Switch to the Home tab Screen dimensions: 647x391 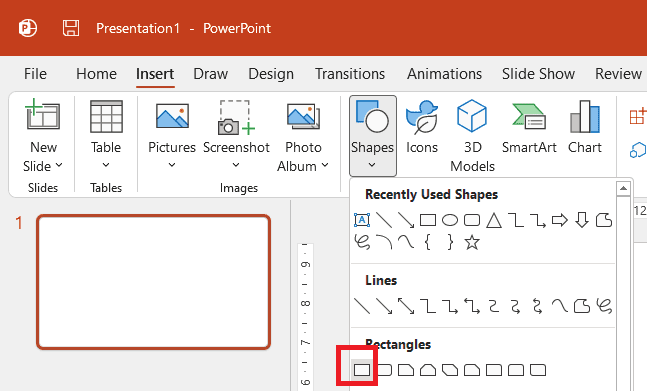[x=96, y=74]
